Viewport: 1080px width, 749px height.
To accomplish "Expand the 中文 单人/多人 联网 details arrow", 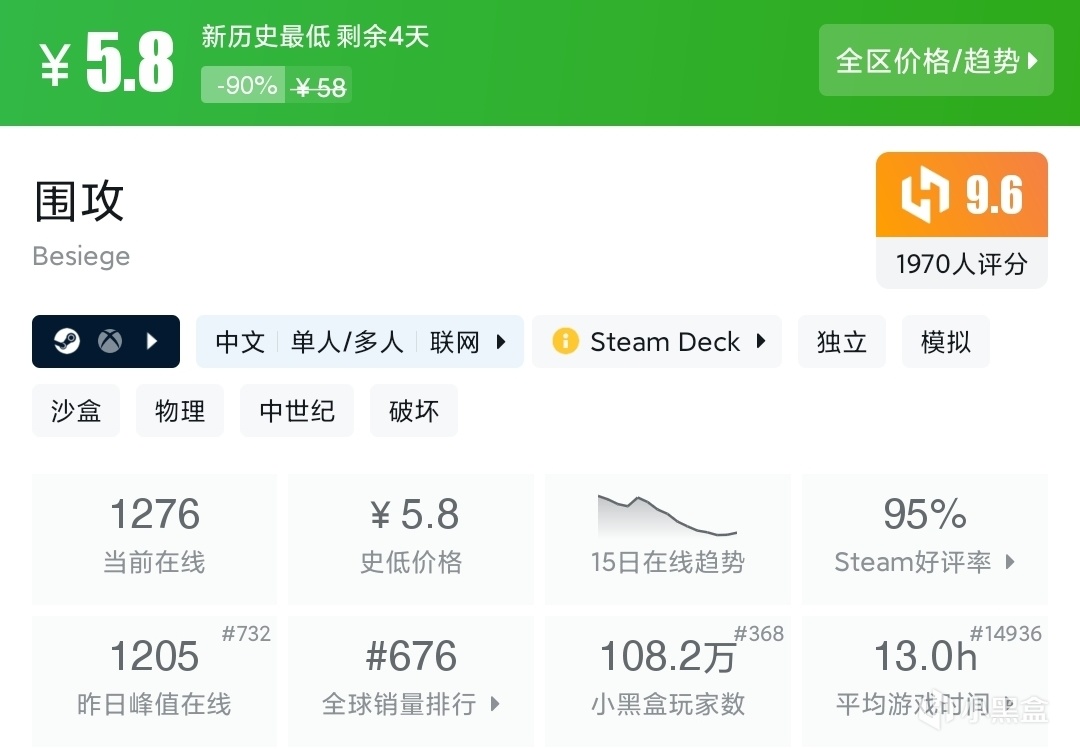I will click(501, 342).
